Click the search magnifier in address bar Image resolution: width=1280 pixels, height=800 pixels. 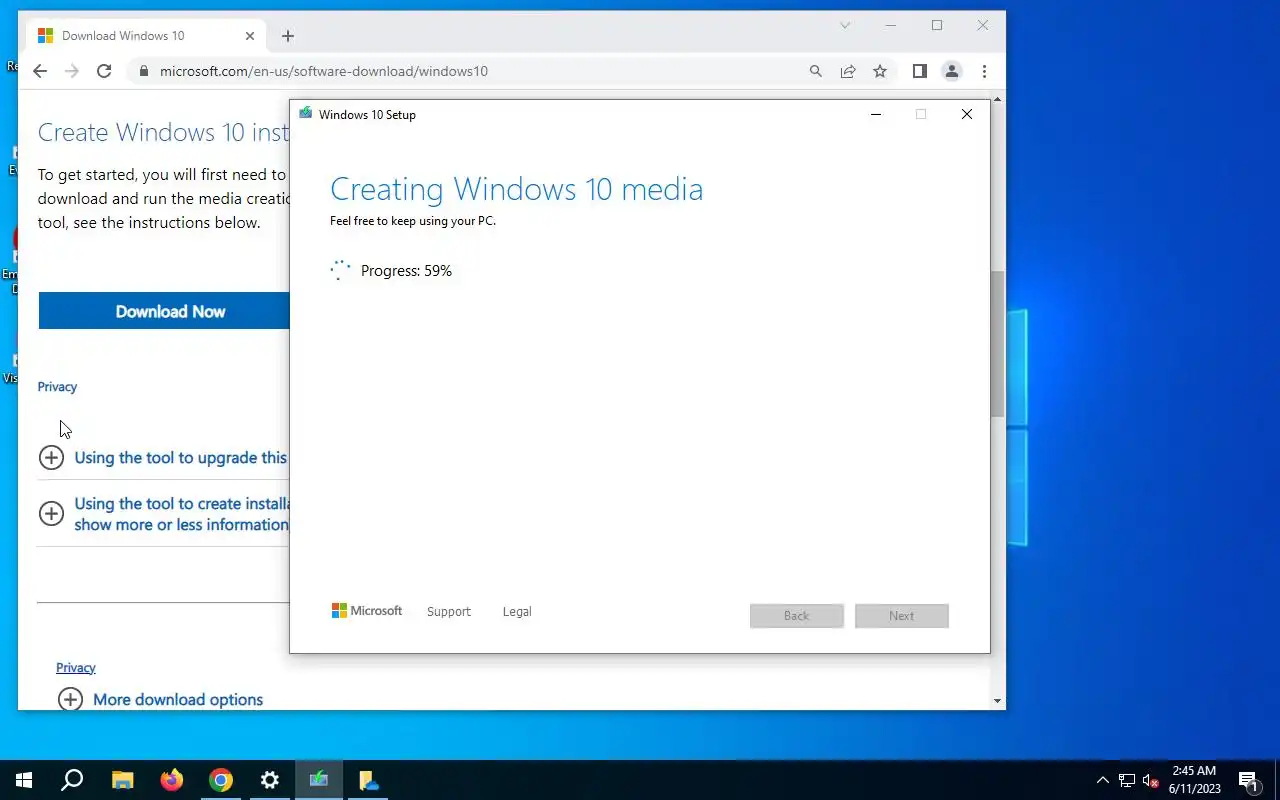point(816,71)
